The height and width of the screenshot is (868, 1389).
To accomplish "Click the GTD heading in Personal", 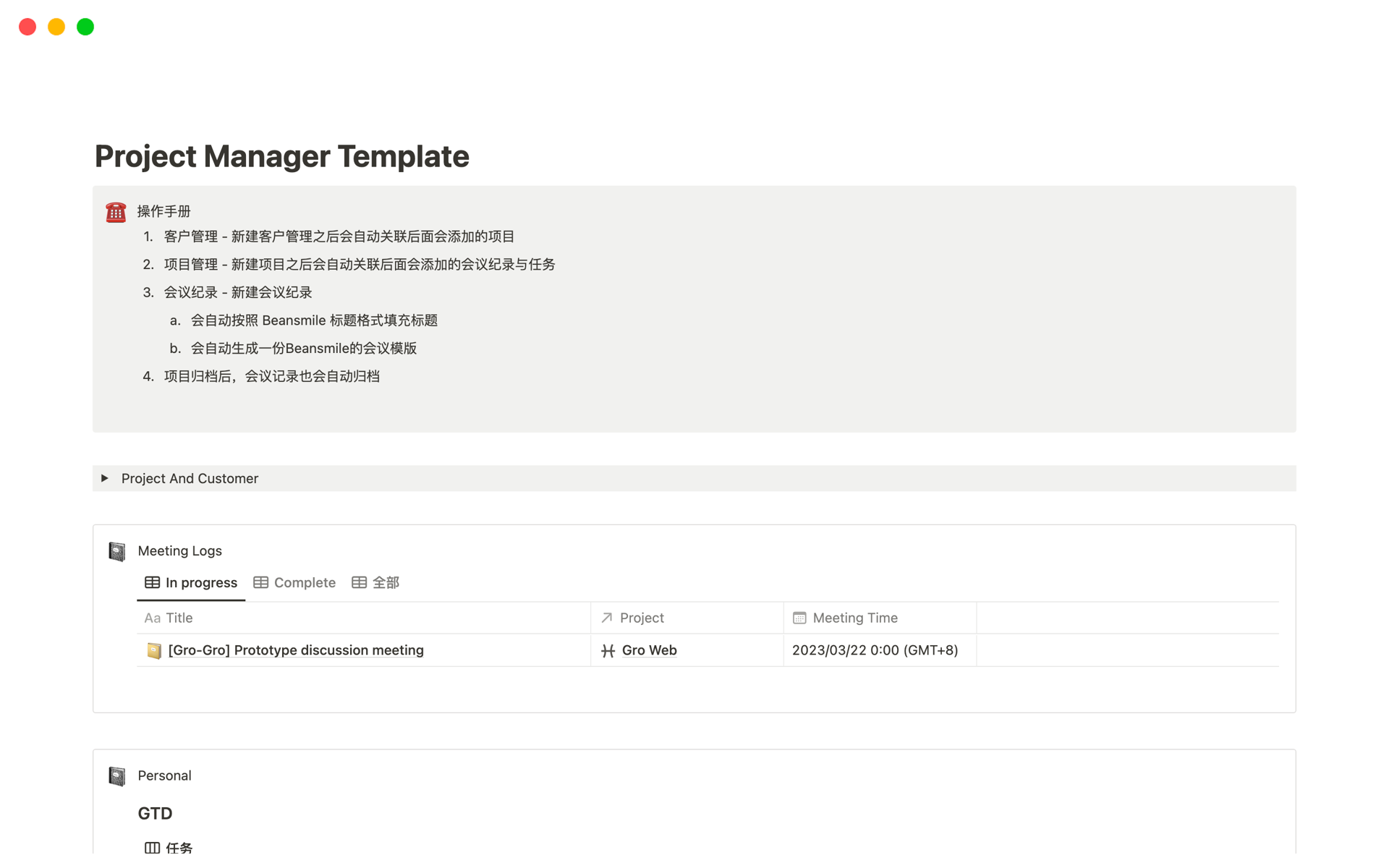I will point(155,814).
